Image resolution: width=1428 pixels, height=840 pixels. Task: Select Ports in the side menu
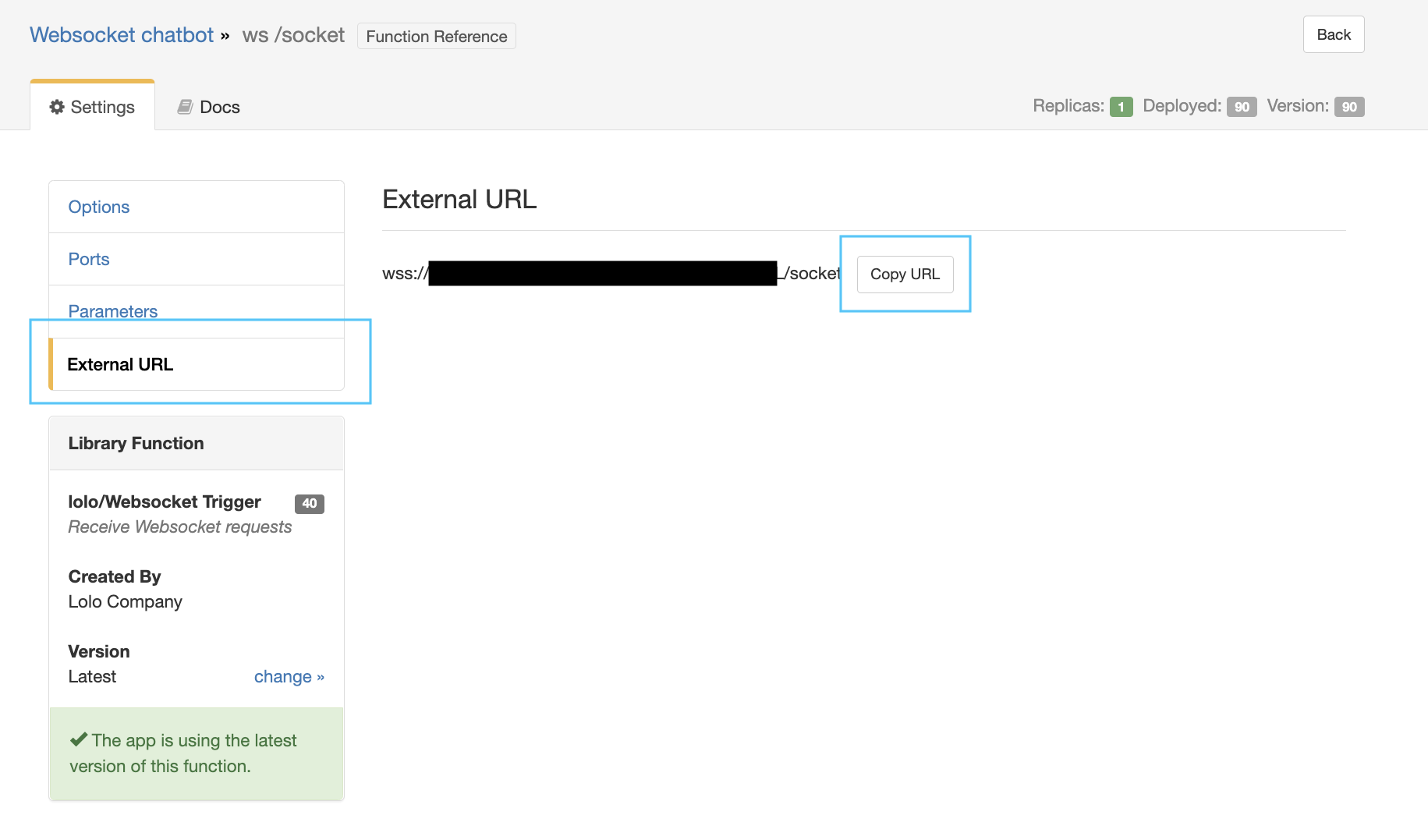(x=89, y=259)
